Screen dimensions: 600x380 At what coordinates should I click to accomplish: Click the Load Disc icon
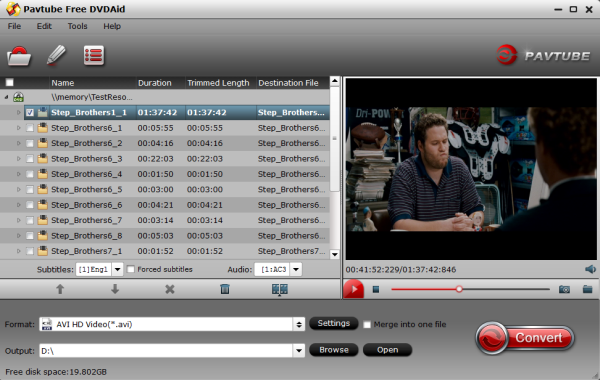coord(19,56)
